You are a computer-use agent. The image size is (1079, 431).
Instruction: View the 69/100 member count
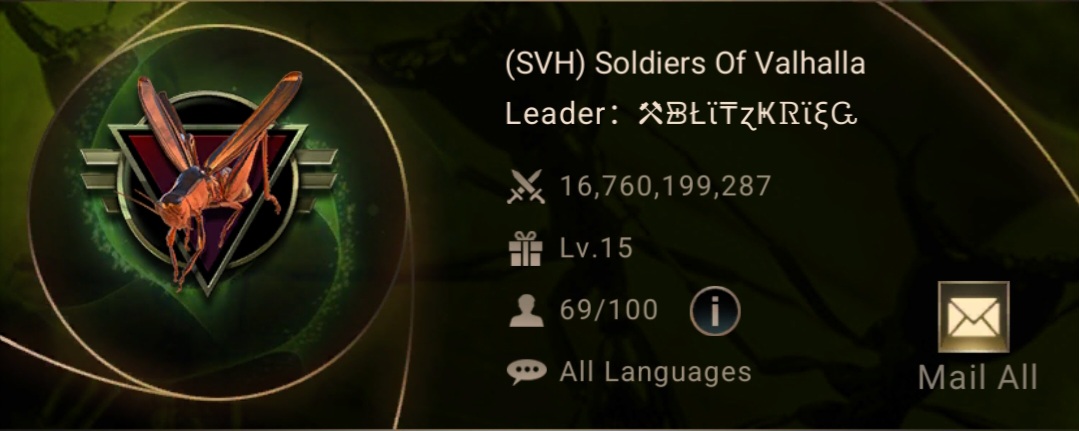tap(608, 311)
